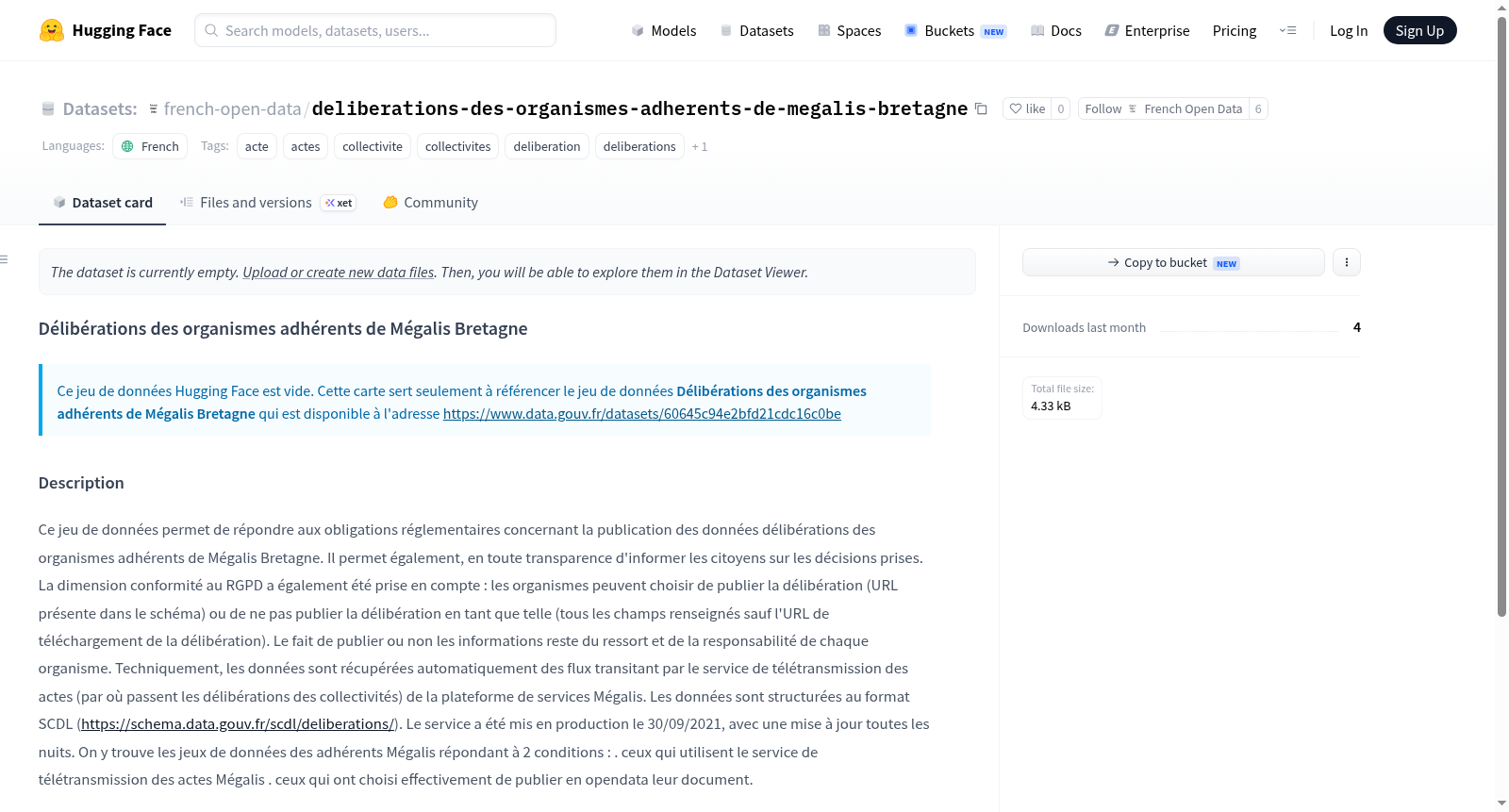
Task: Open Docs in the navigation bar
Action: 1056,30
